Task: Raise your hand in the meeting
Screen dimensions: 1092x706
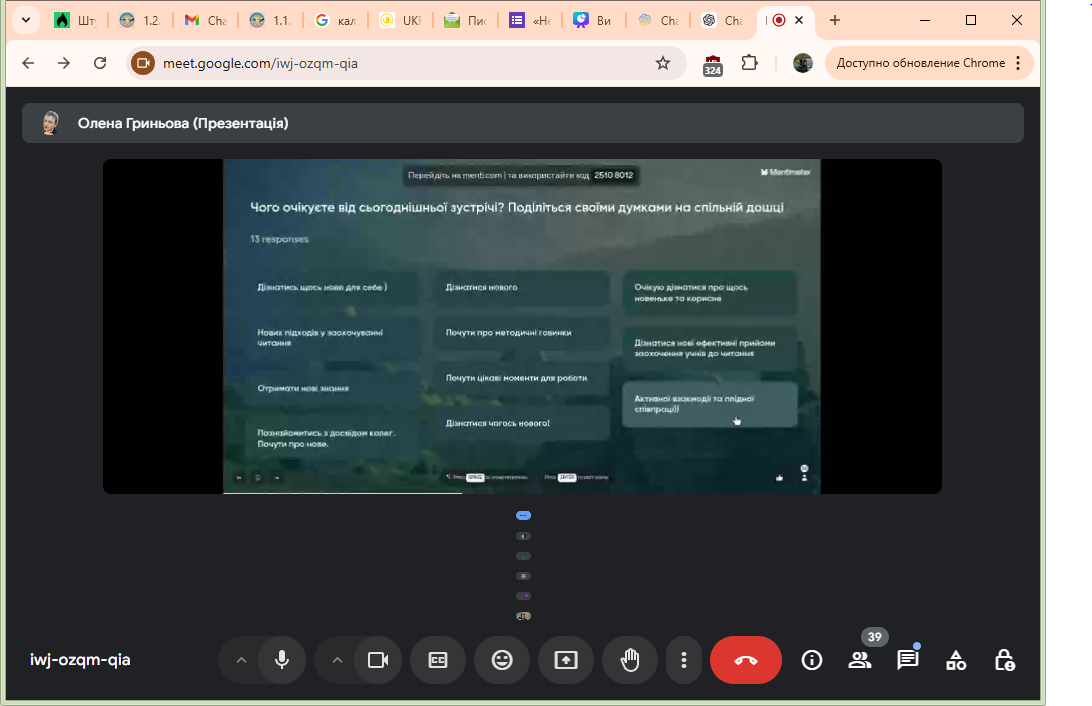Action: tap(630, 660)
